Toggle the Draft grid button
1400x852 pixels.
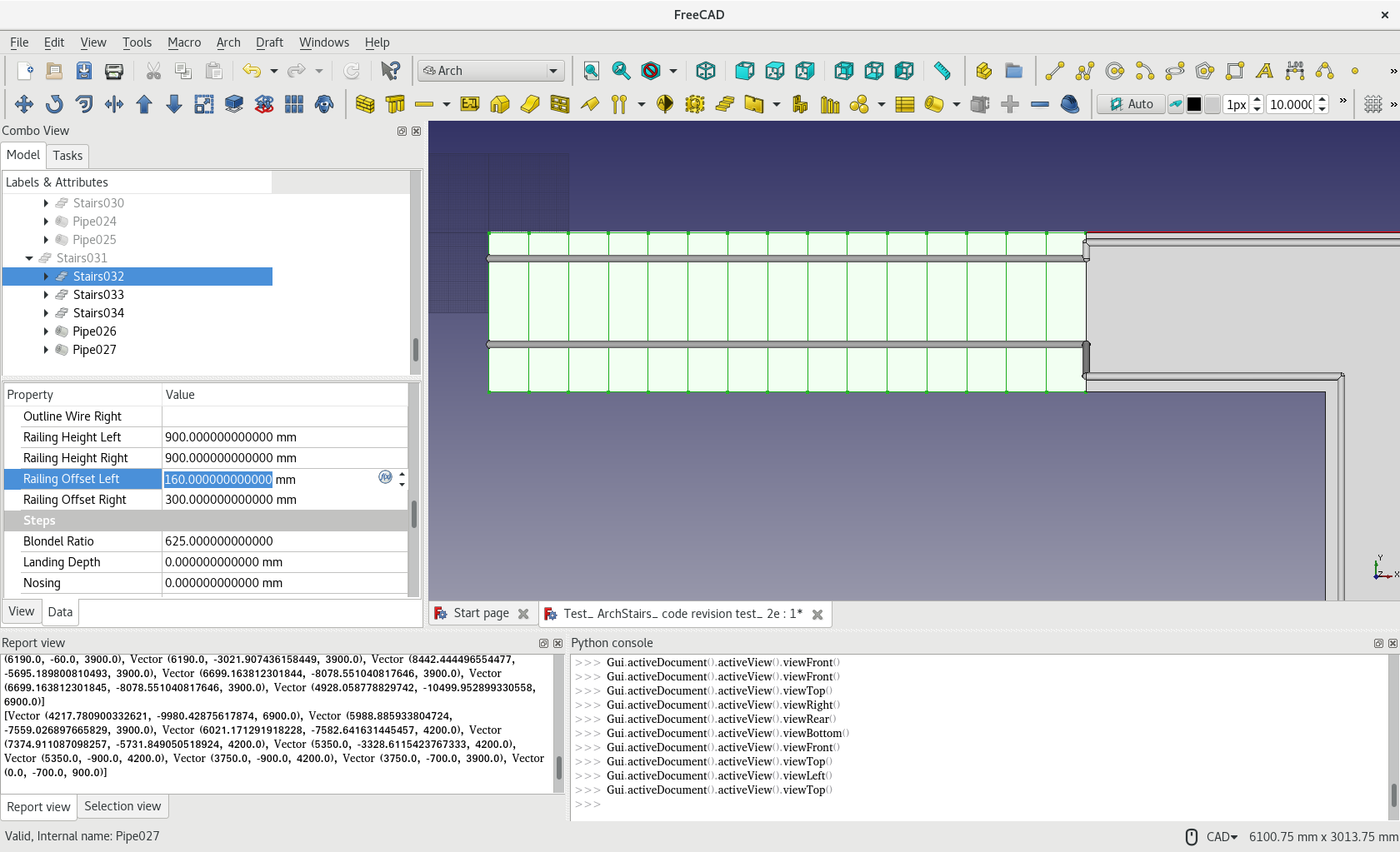pyautogui.click(x=1372, y=104)
